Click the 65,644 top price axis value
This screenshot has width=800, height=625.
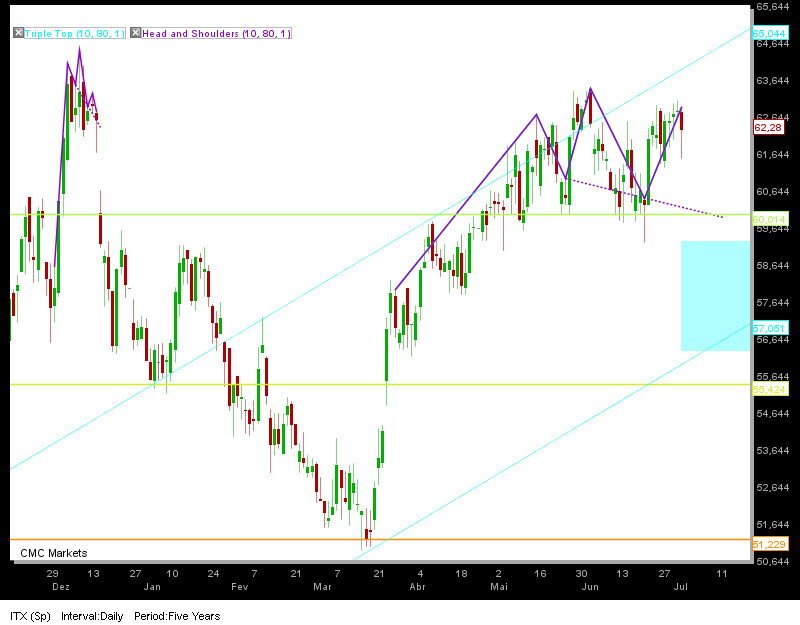772,7
